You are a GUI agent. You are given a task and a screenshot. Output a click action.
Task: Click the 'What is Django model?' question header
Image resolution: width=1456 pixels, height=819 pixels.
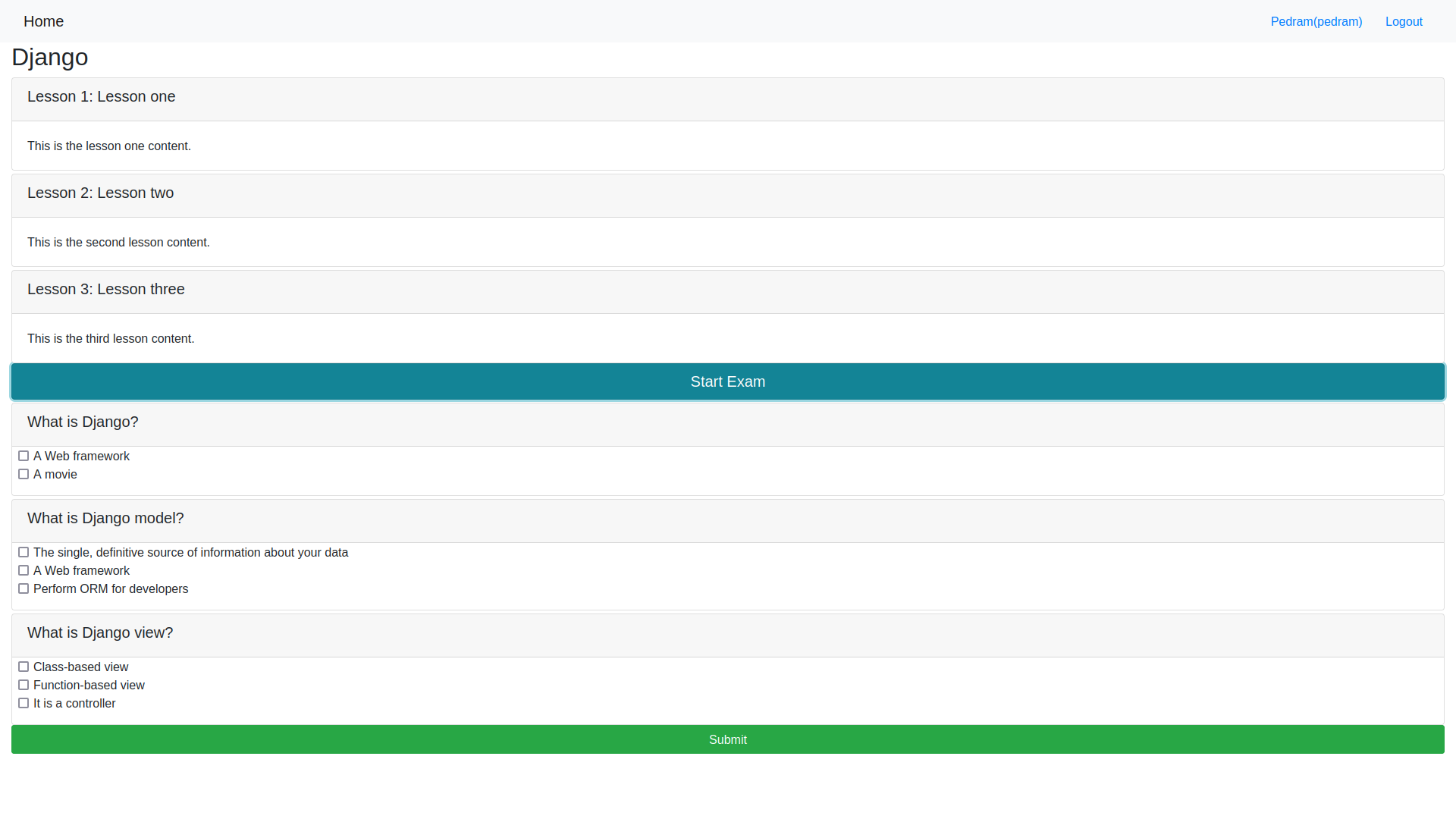(105, 519)
